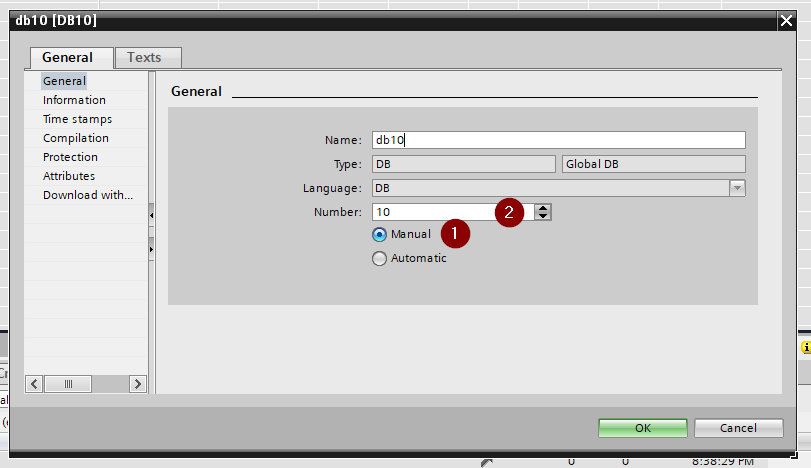Image resolution: width=811 pixels, height=468 pixels.
Task: Switch to the General tab
Action: tap(71, 57)
